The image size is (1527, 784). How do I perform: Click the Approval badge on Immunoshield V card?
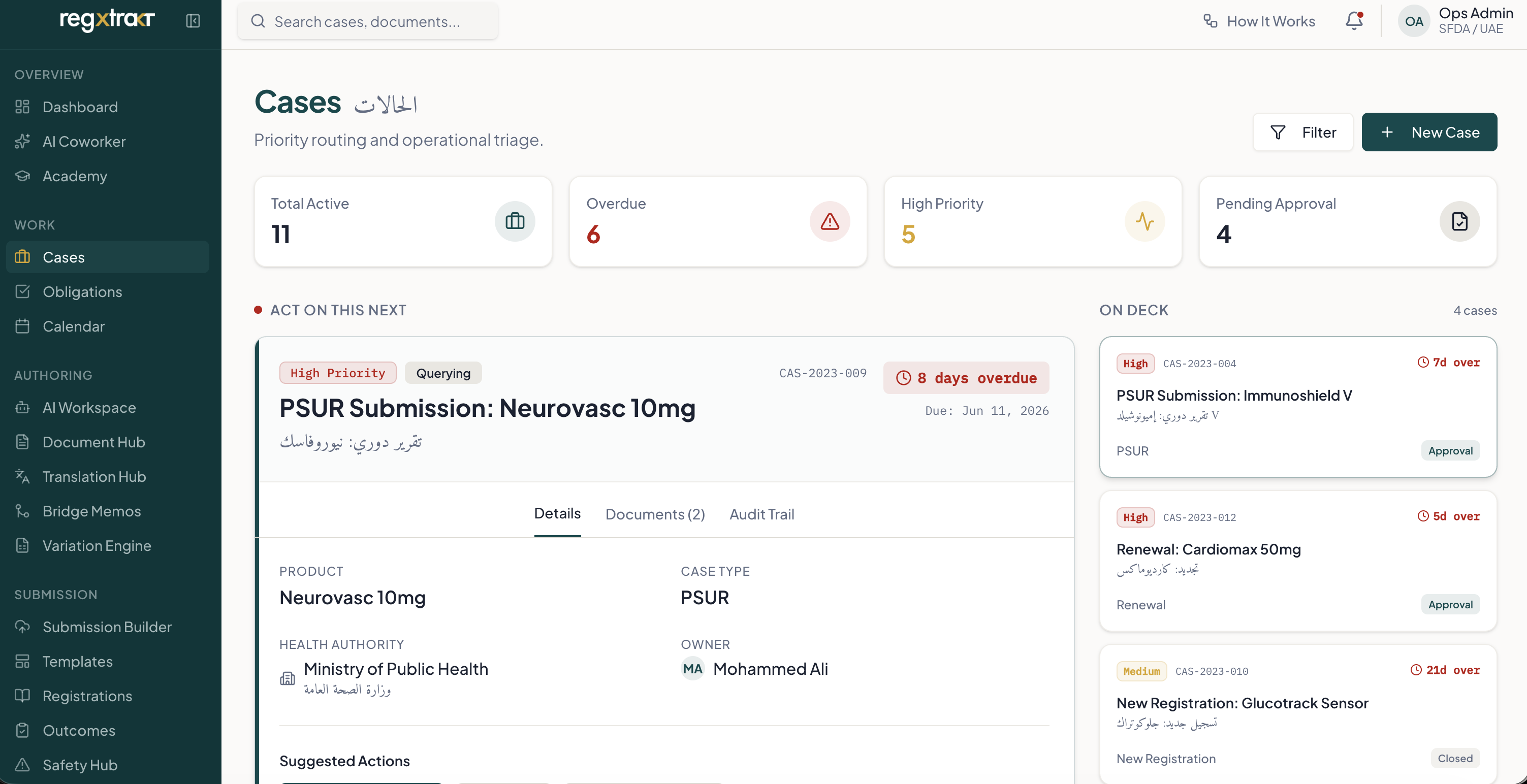coord(1450,450)
